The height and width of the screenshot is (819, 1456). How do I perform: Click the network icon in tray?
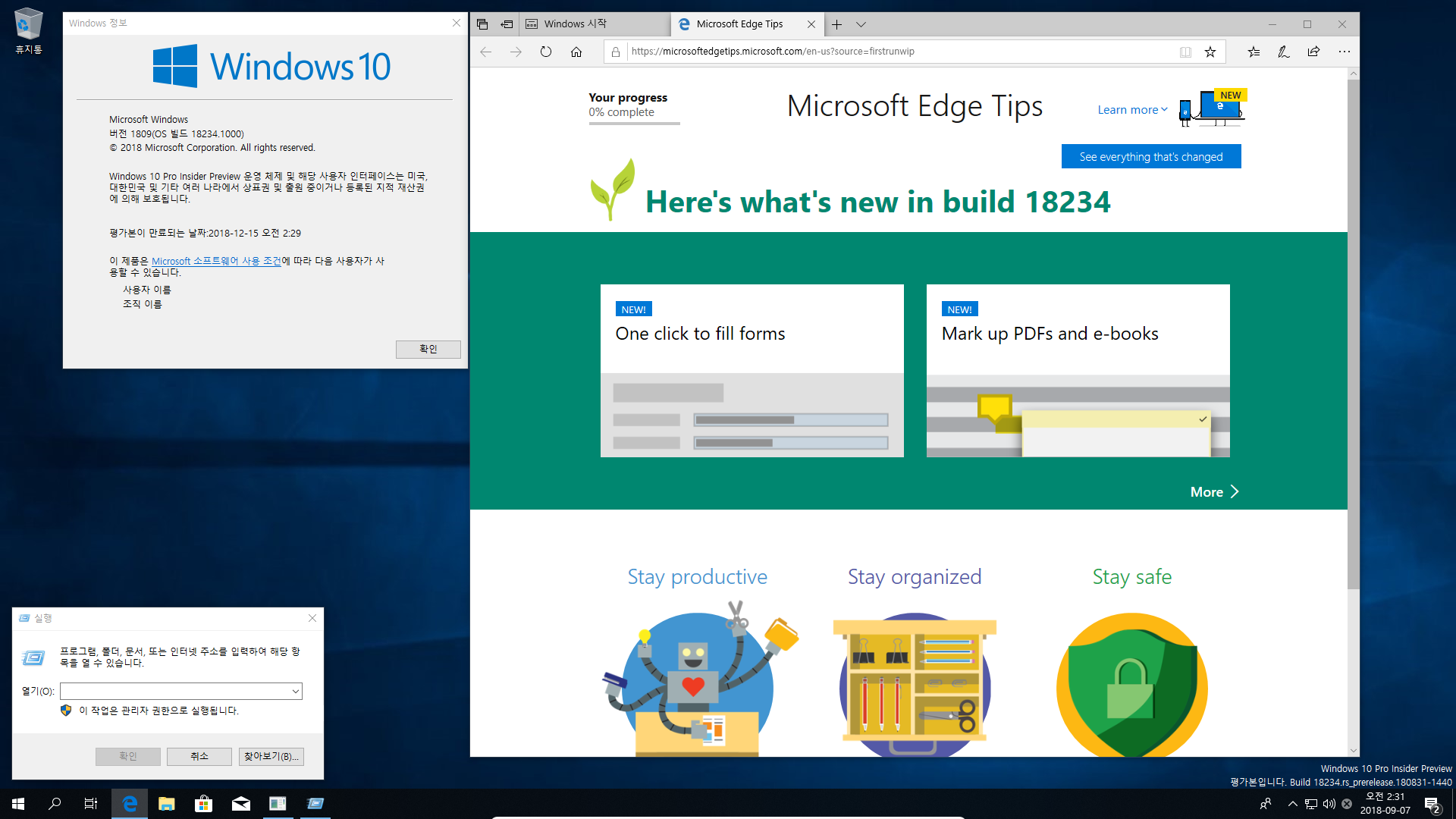tap(1311, 804)
